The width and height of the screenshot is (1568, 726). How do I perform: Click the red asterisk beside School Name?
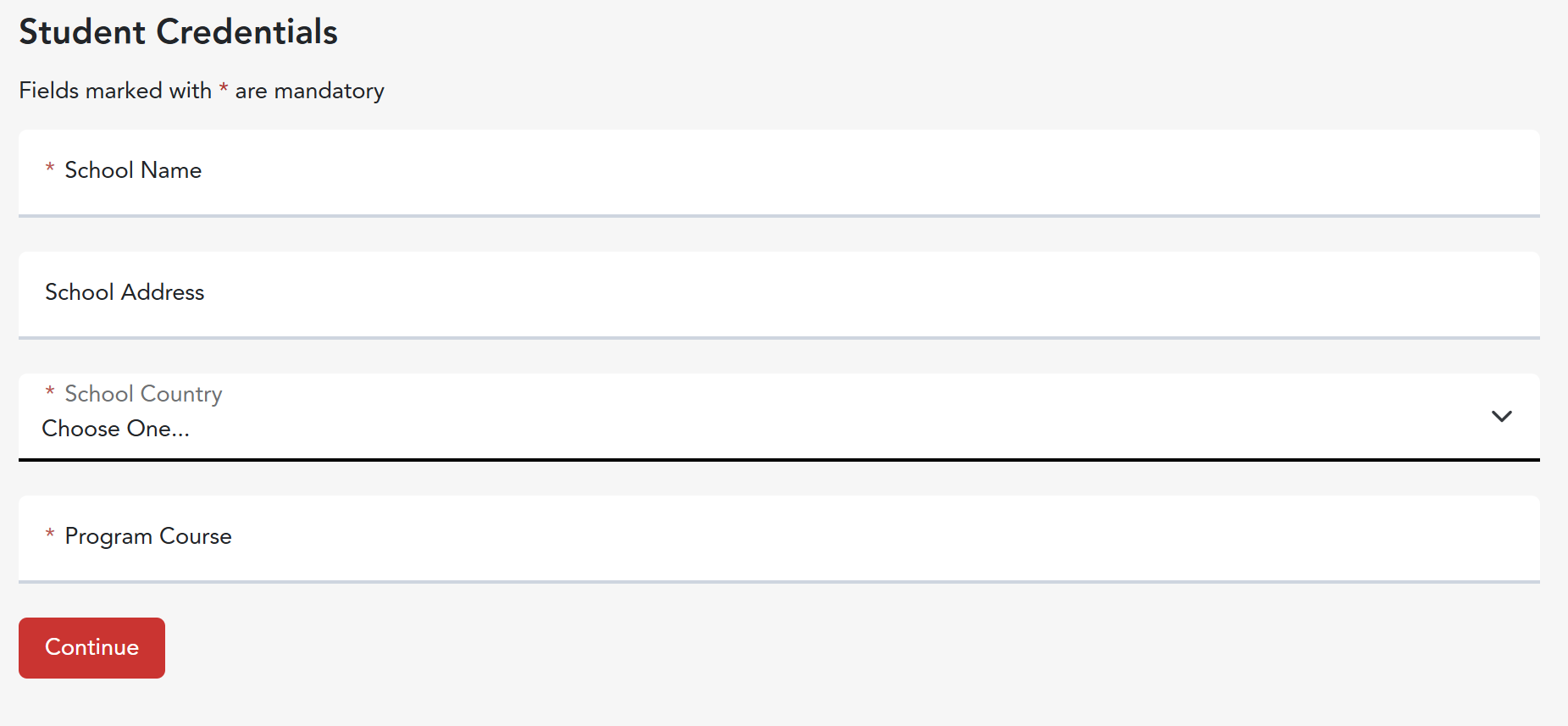click(50, 169)
